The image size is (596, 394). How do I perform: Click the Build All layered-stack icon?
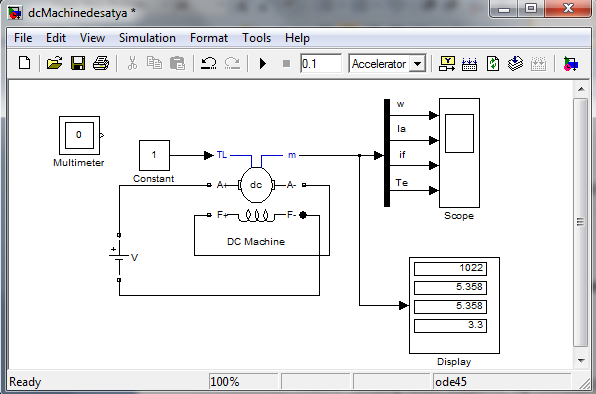click(515, 63)
